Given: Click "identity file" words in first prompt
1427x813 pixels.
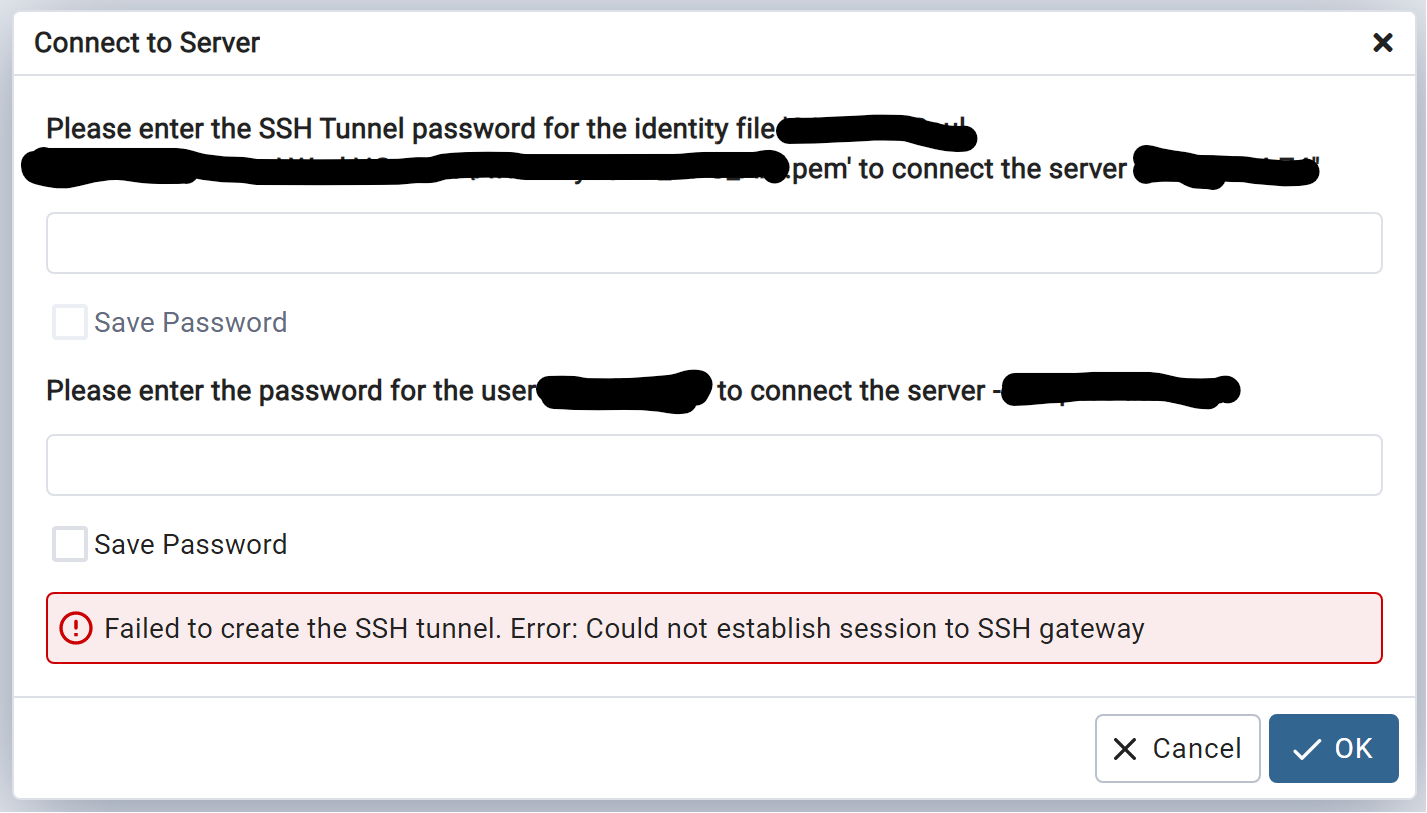Looking at the screenshot, I should [x=692, y=129].
